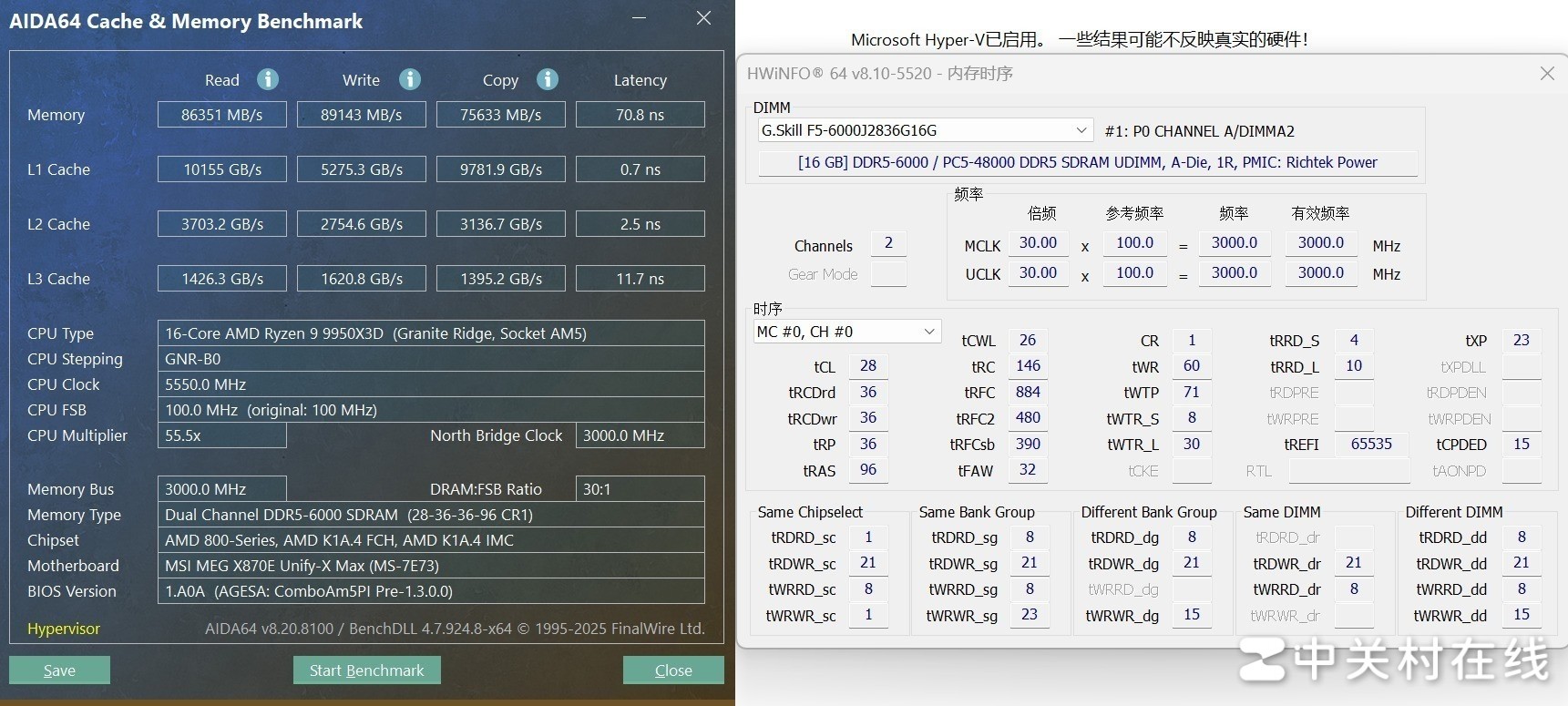
Task: Click the DDR5-6000 module description bar
Action: pyautogui.click(x=1088, y=162)
